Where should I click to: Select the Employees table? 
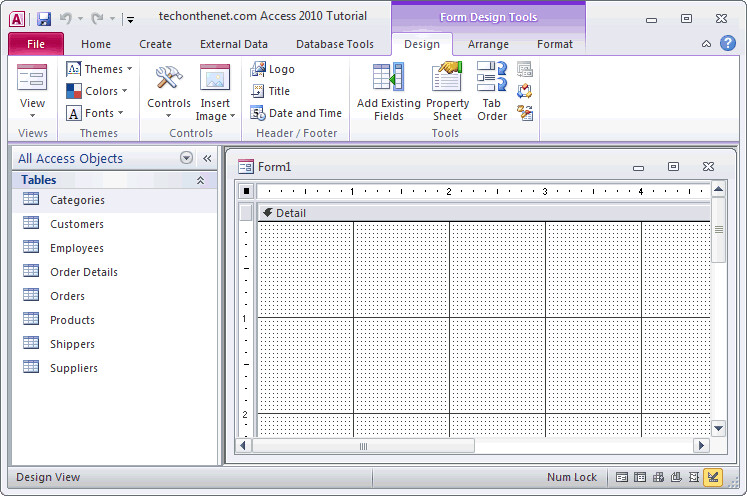tap(114, 248)
